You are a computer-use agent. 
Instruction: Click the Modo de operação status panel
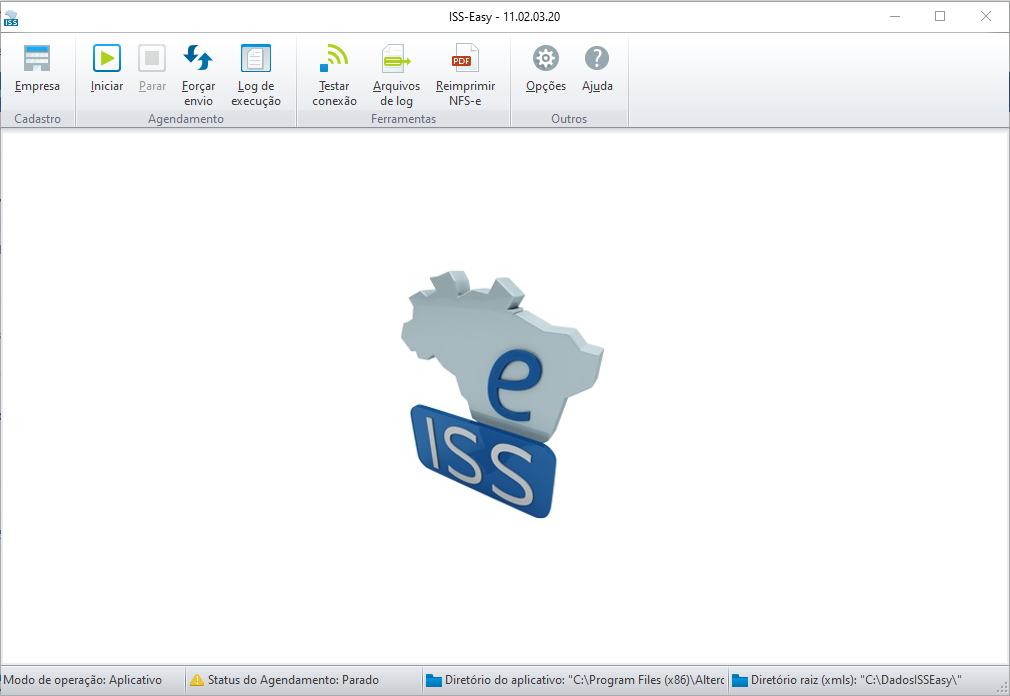(93, 680)
